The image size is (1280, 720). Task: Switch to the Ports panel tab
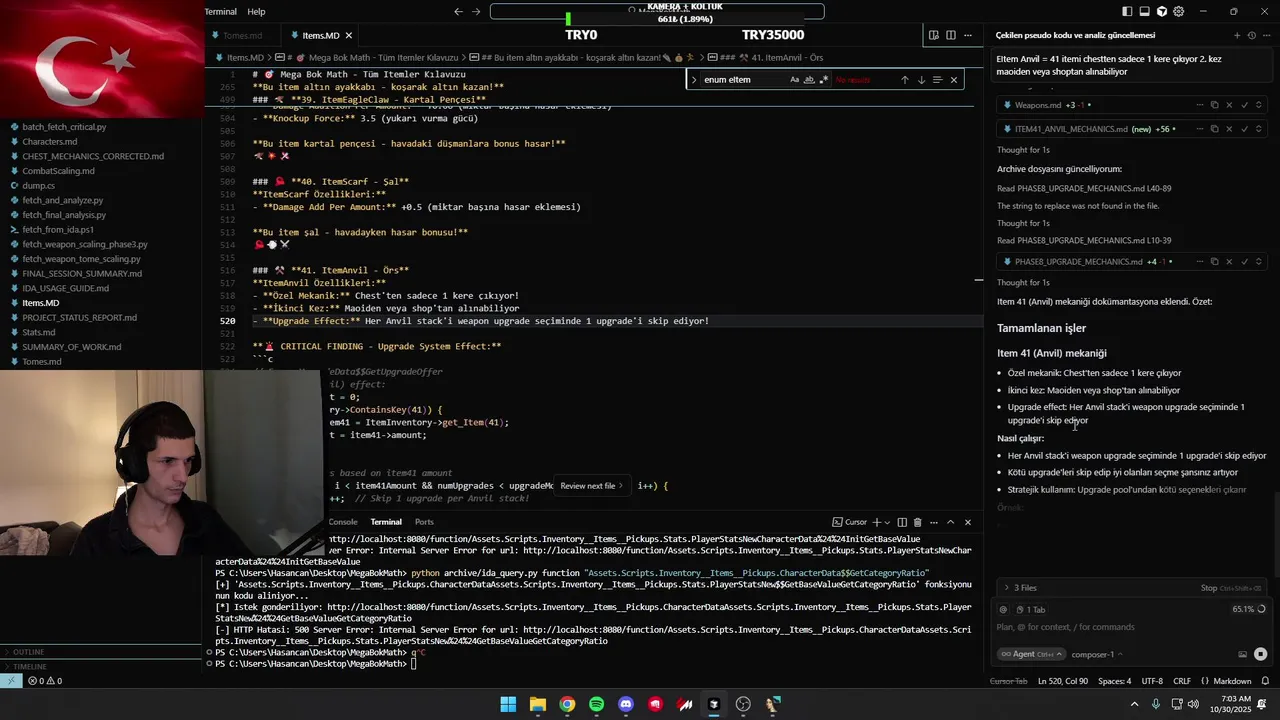click(424, 522)
